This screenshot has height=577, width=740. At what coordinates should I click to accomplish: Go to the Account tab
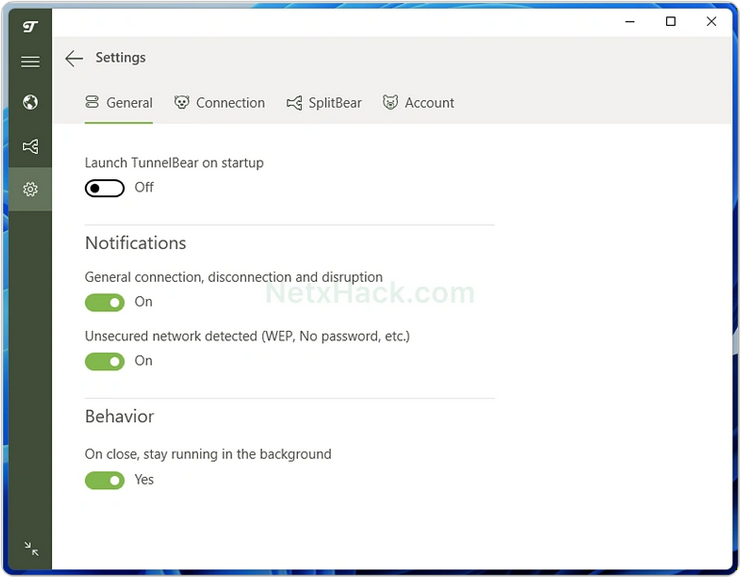(418, 103)
